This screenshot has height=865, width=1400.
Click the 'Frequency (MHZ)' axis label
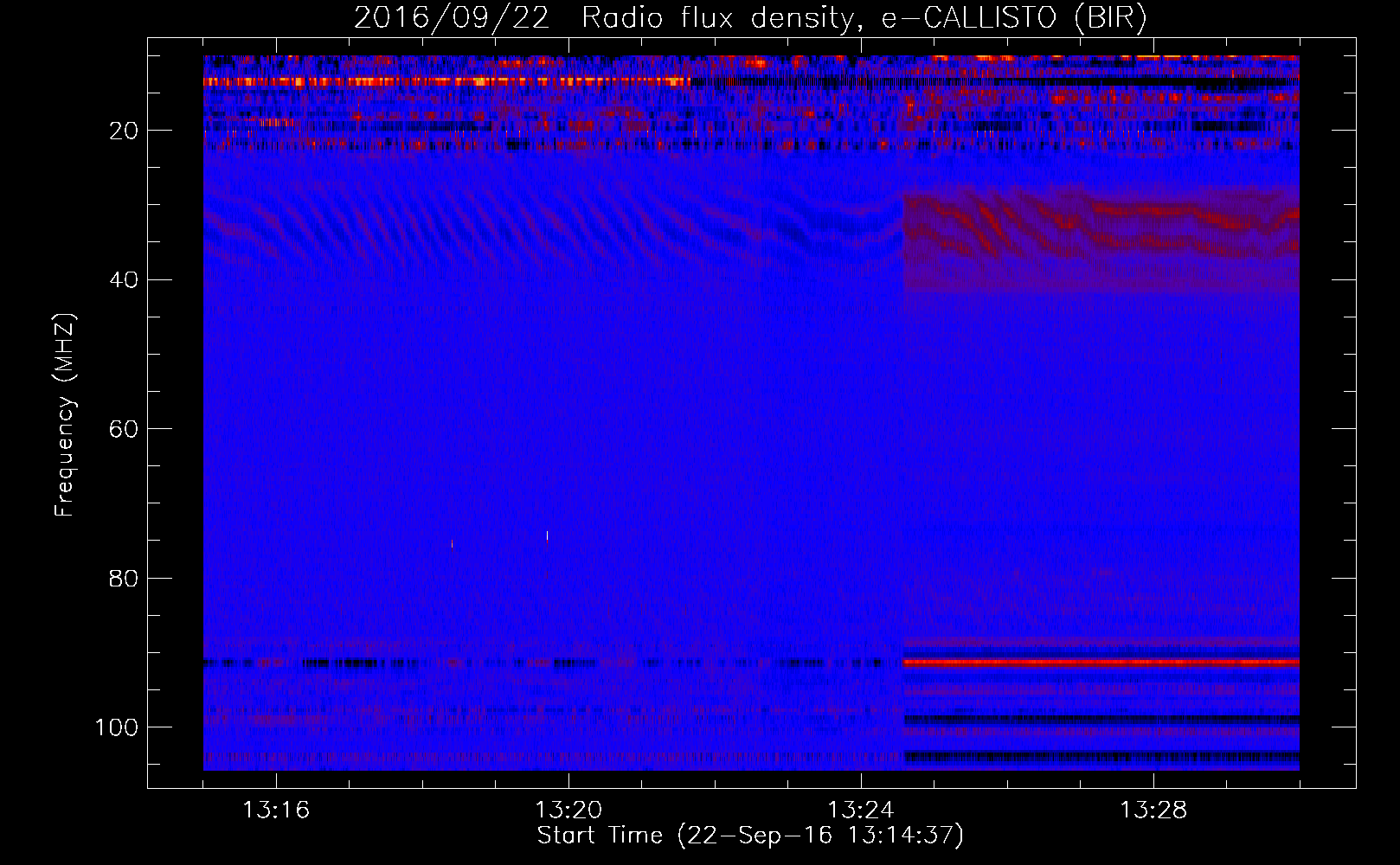65,415
